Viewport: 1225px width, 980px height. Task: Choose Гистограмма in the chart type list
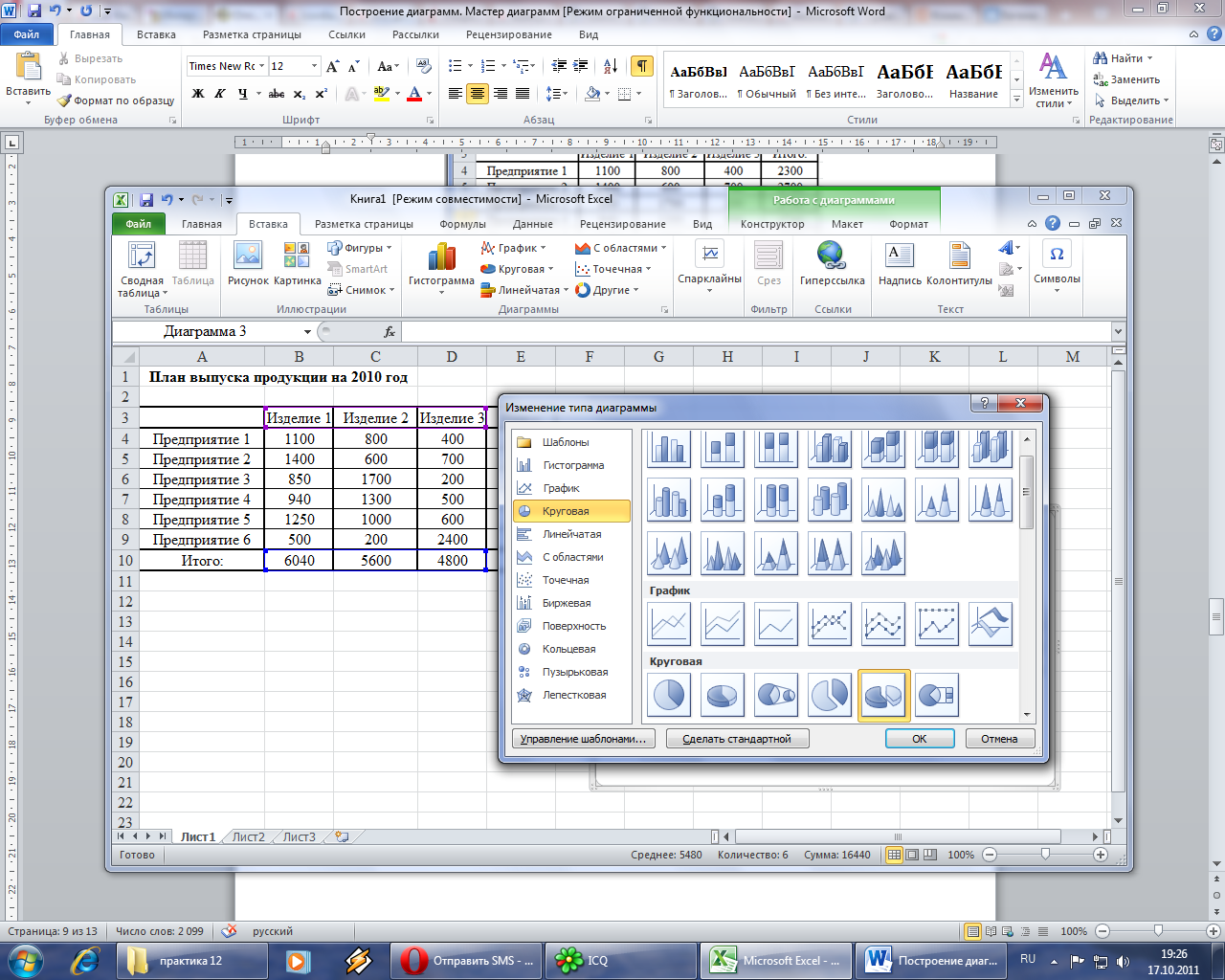(571, 465)
